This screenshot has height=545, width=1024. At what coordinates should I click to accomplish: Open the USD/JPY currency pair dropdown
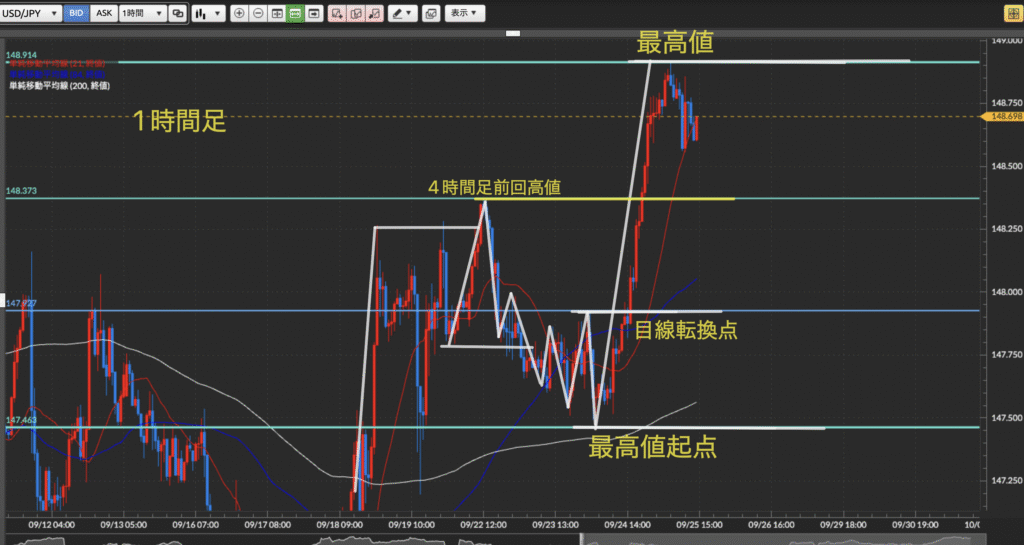tap(31, 14)
